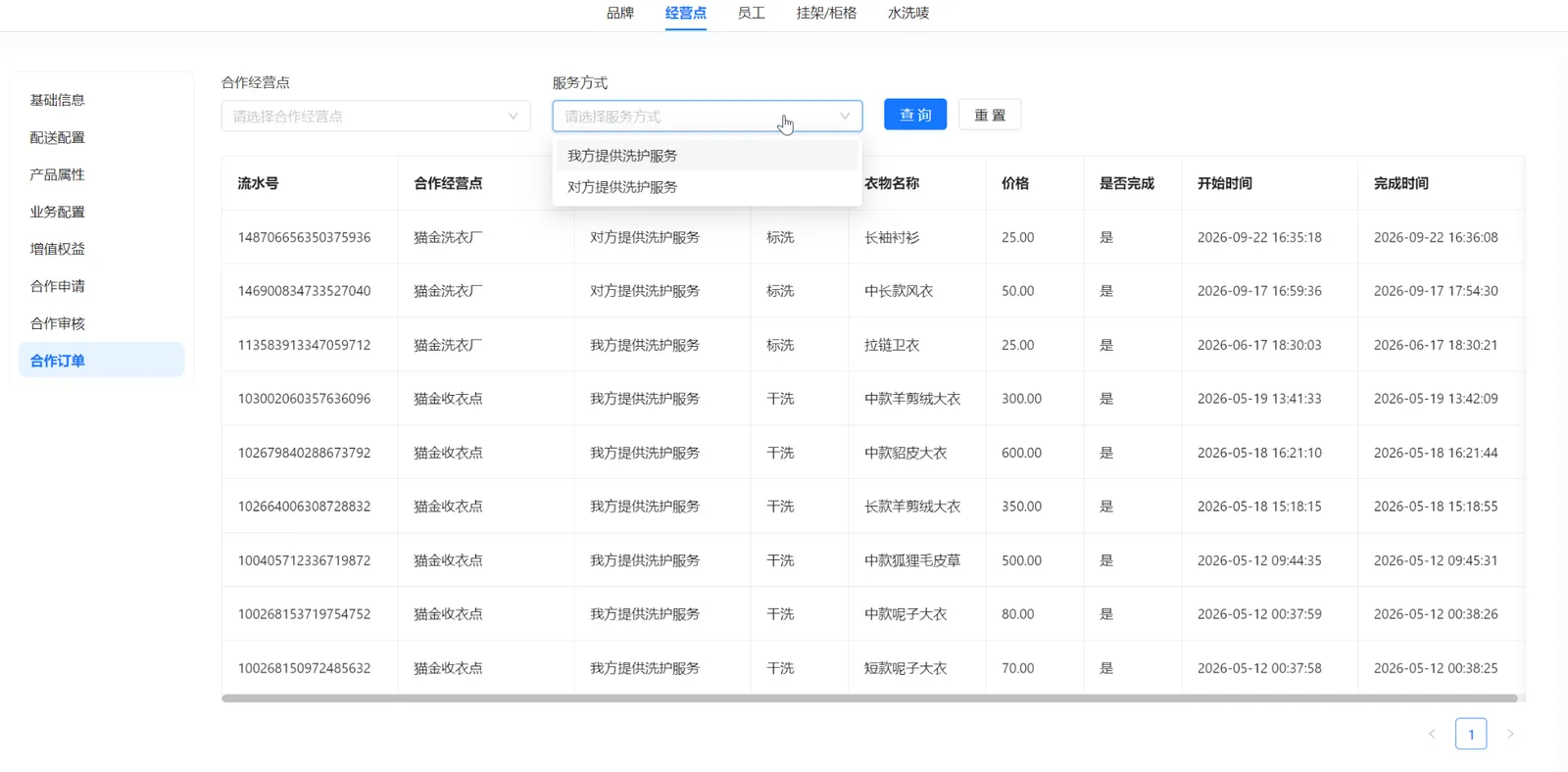Image resolution: width=1568 pixels, height=772 pixels.
Task: Switch to the 经营点 tab
Action: click(x=686, y=13)
